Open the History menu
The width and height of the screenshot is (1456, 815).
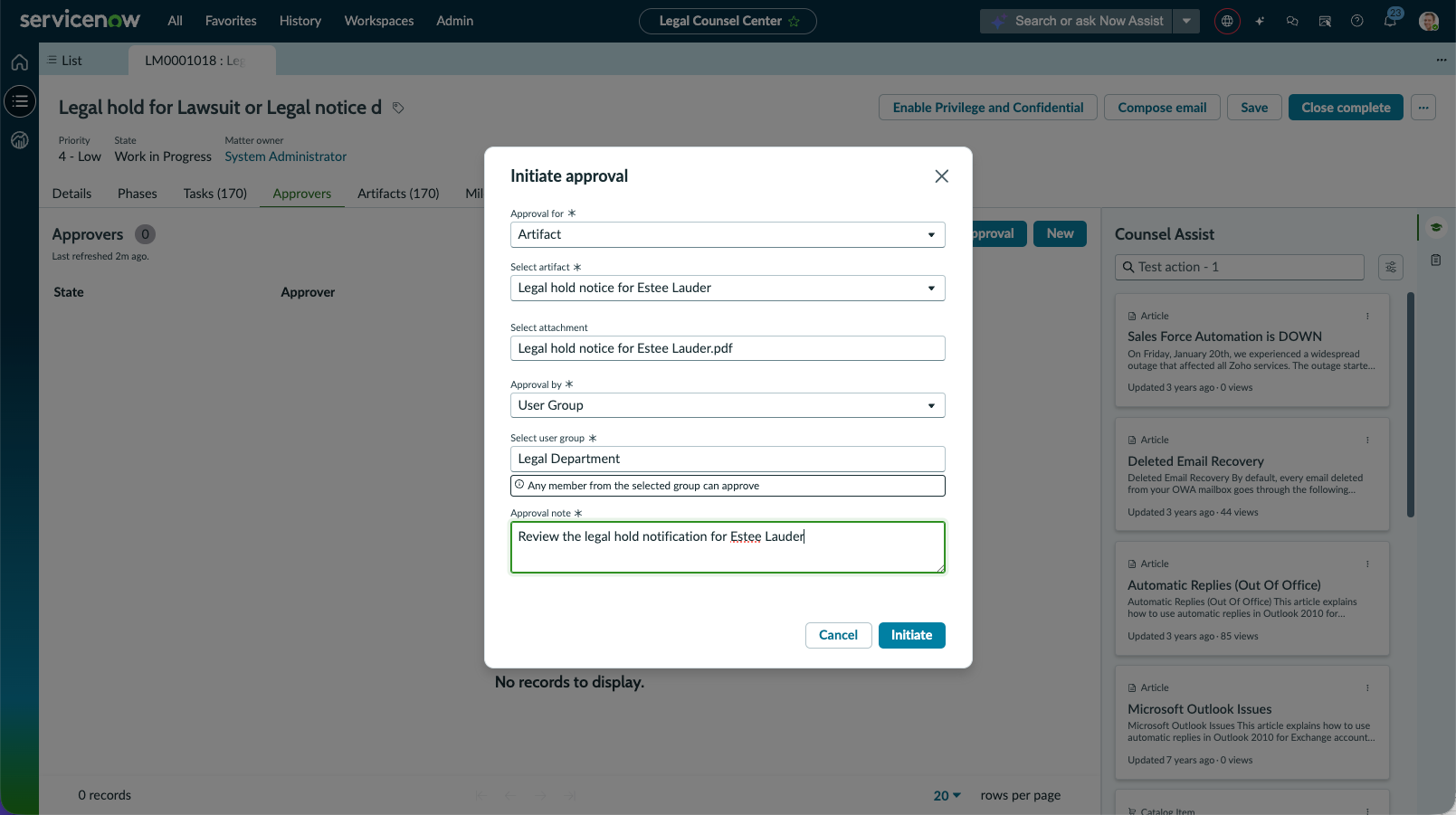[300, 21]
